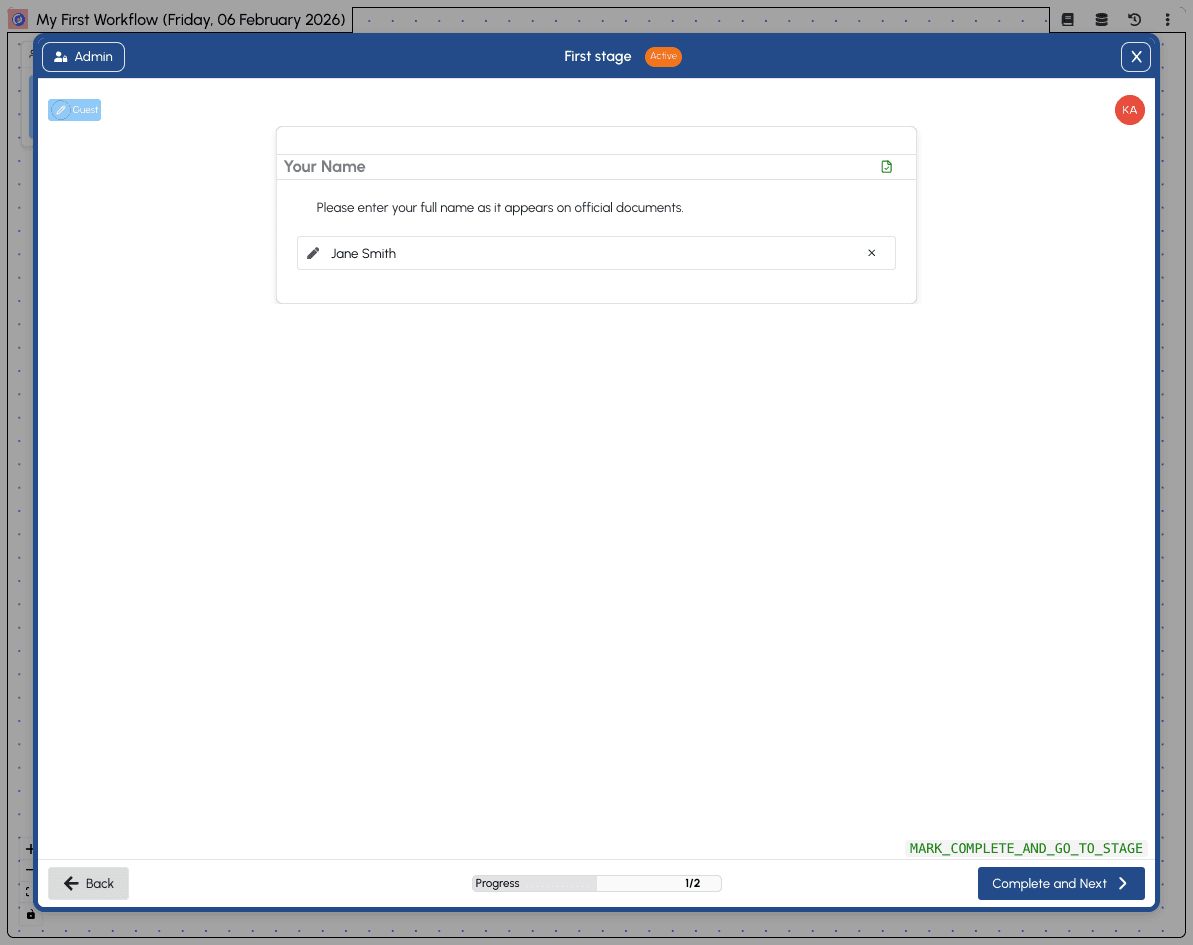
Task: Open the version history clock icon
Action: [1134, 19]
